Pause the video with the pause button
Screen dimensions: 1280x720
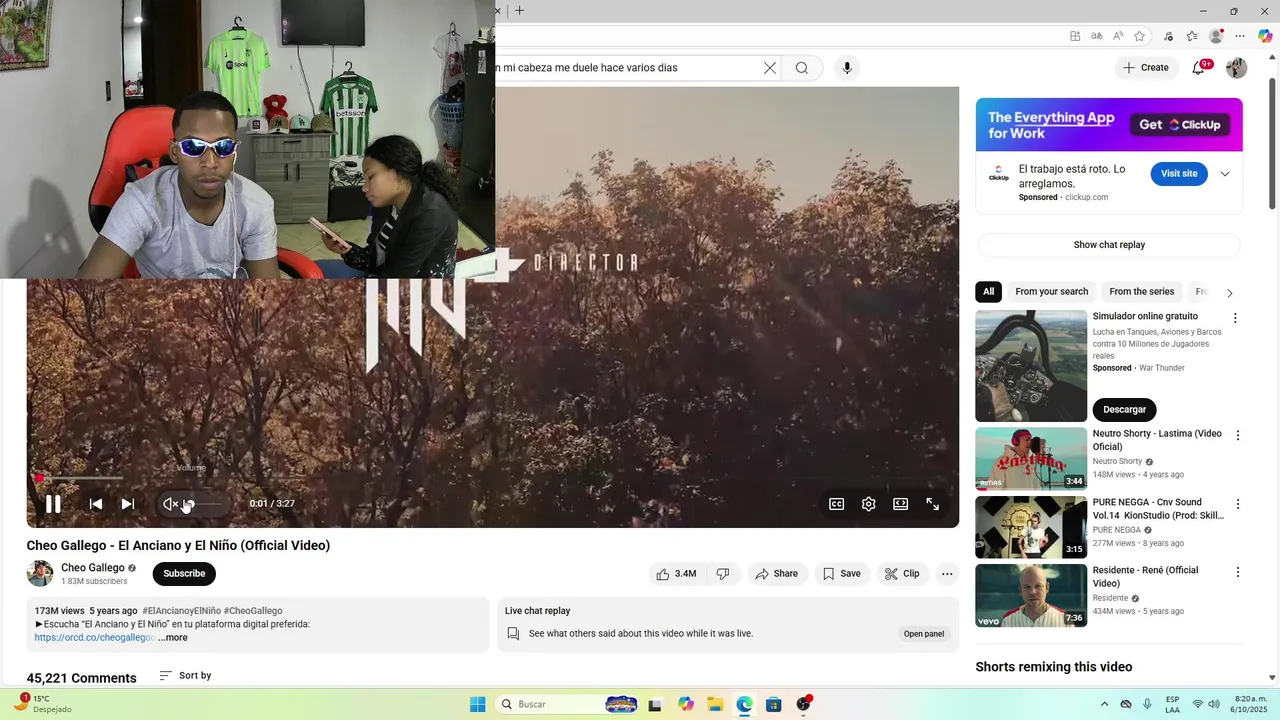point(53,504)
